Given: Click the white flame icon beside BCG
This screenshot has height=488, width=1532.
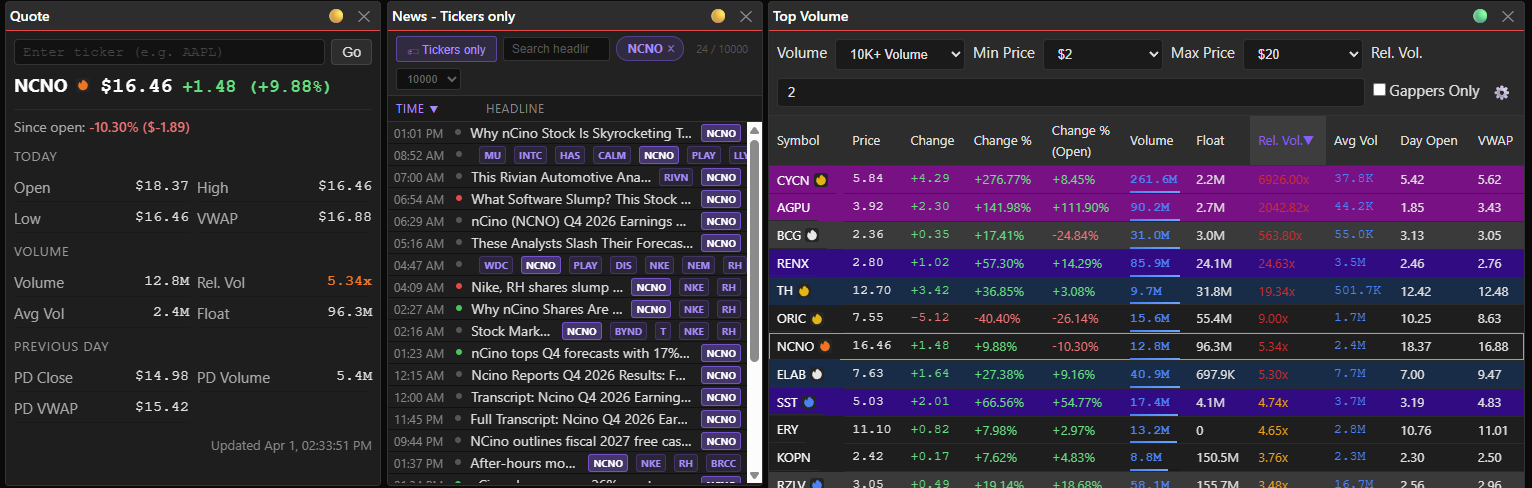Looking at the screenshot, I should click(812, 236).
